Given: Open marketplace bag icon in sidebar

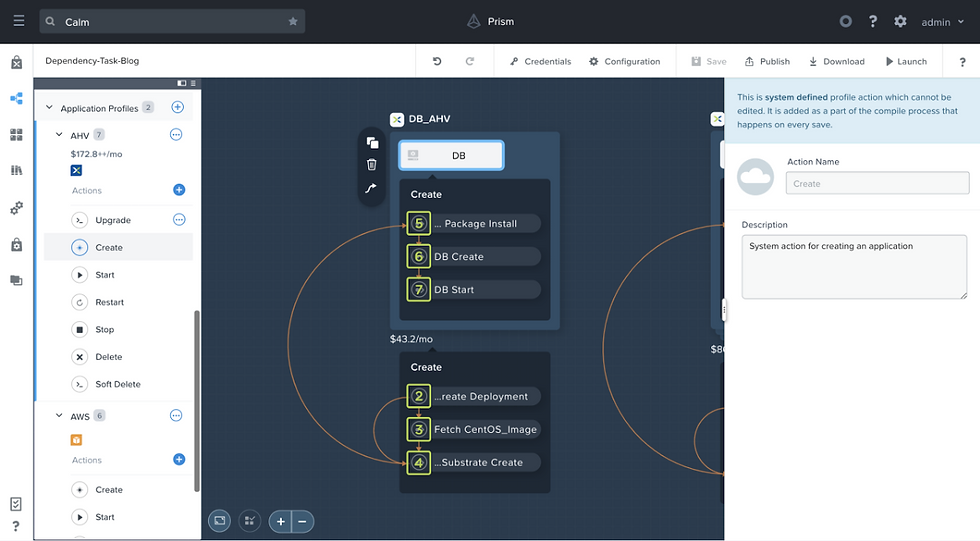Looking at the screenshot, I should coord(17,62).
